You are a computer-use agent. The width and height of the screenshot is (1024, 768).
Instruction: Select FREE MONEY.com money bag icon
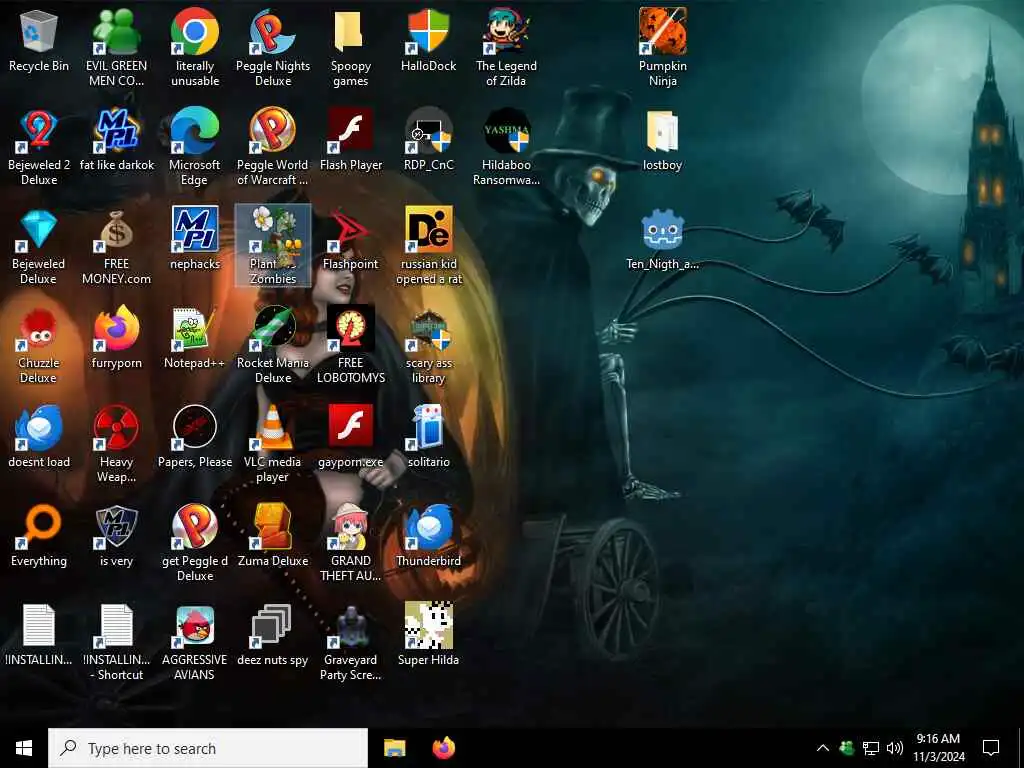[116, 246]
